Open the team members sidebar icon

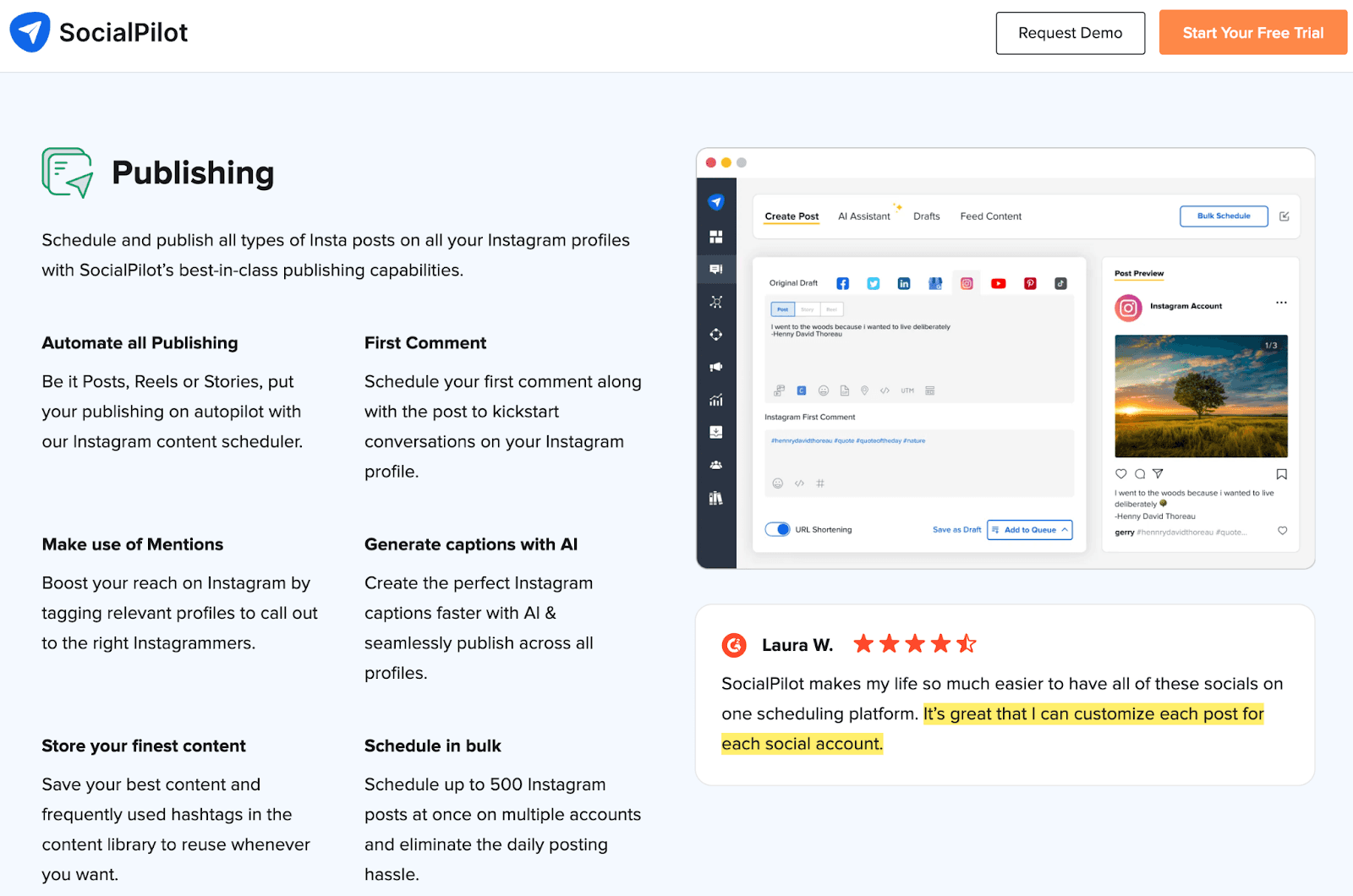click(x=716, y=465)
